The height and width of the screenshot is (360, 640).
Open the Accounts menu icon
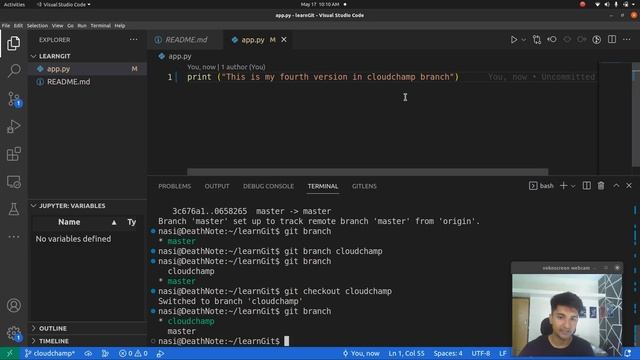pyautogui.click(x=13, y=305)
